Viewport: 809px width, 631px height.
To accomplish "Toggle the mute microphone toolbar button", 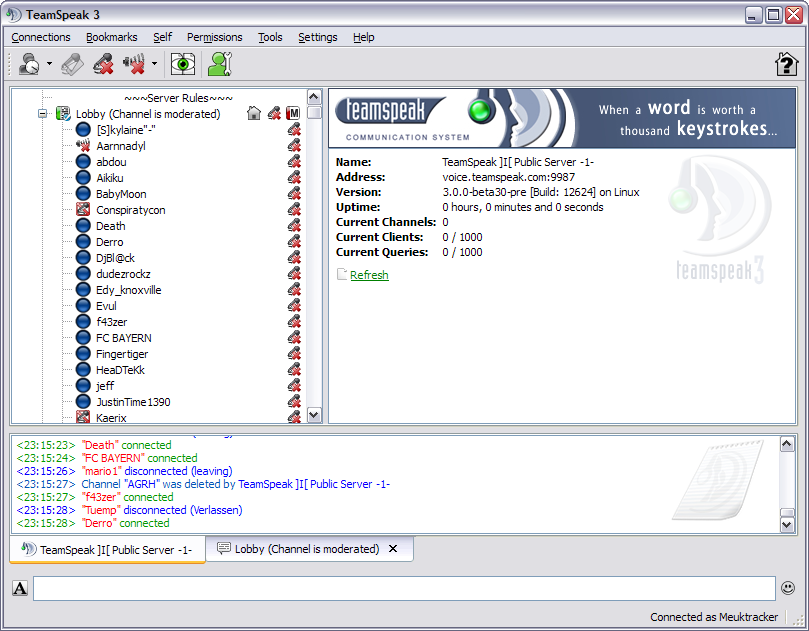I will coord(104,64).
